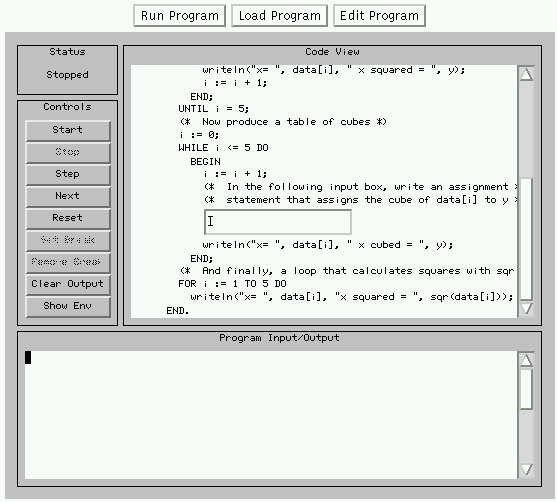Click the Program Input/Output scrollbar thumb
The image size is (557, 502).
[526, 389]
